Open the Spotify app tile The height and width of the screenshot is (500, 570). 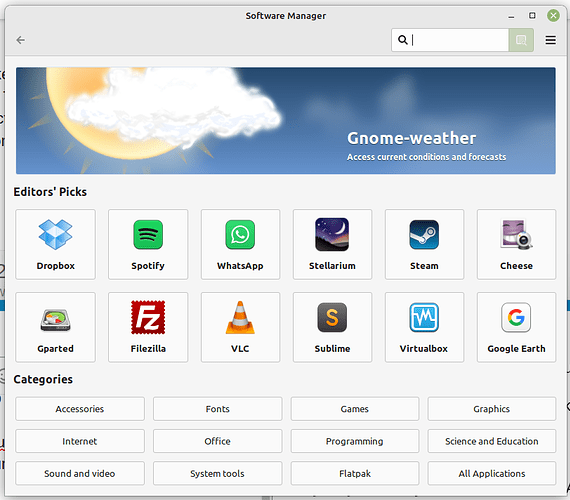148,244
